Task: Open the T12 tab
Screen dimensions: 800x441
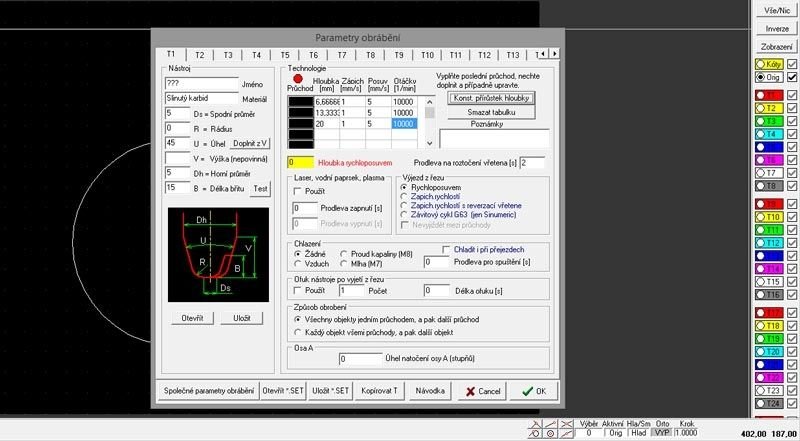Action: 484,55
